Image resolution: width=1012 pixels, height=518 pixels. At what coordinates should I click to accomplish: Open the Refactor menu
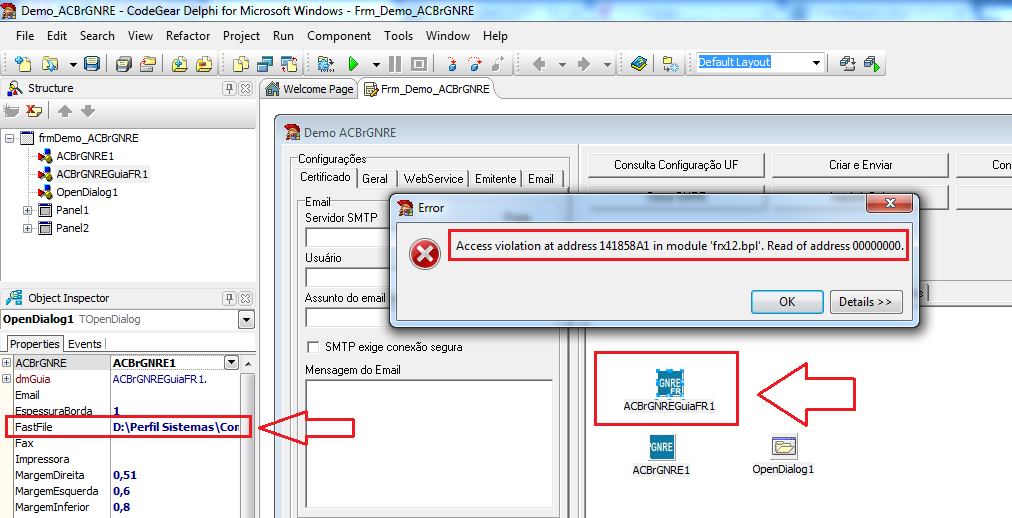[x=188, y=36]
